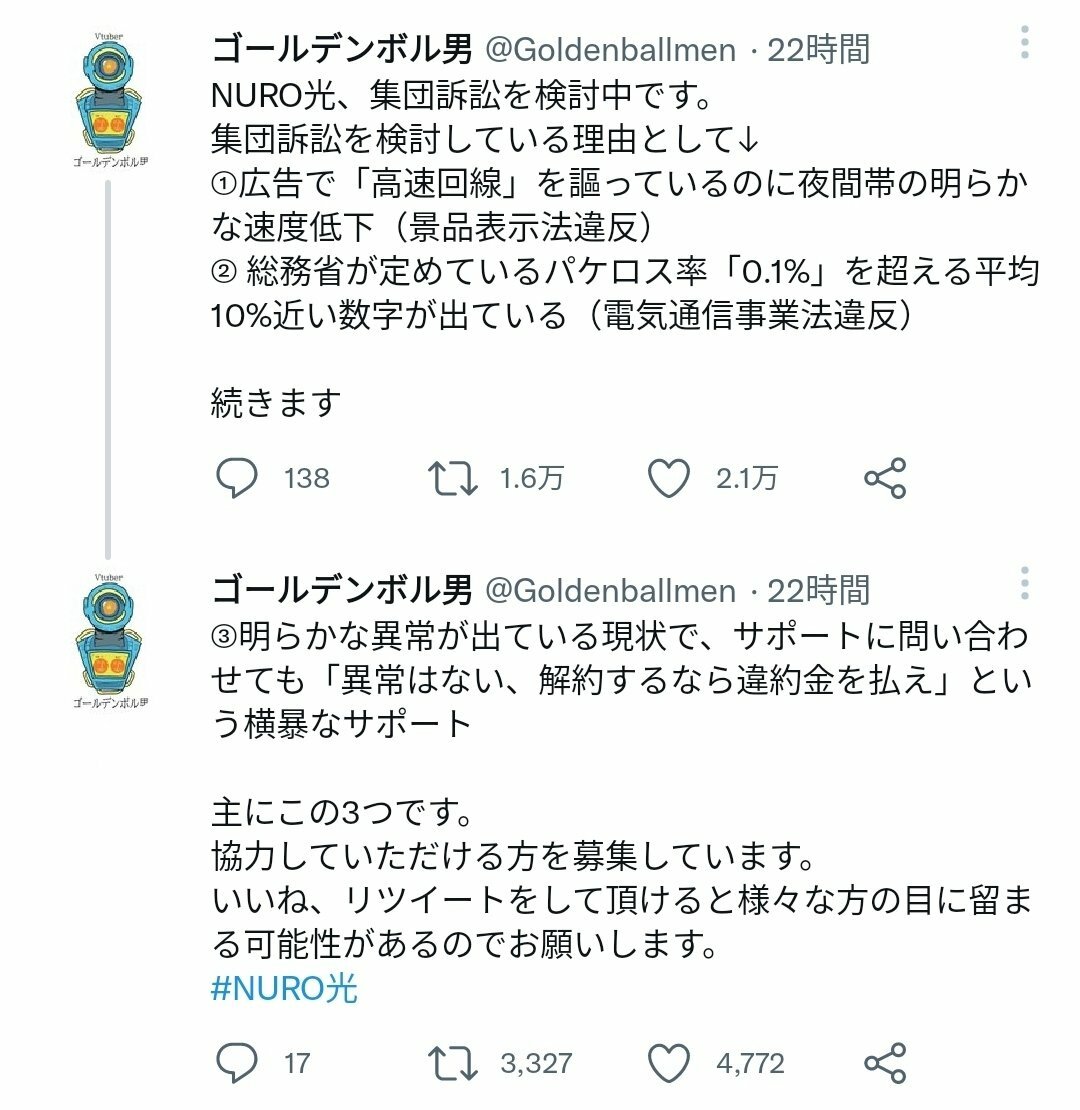
Task: Open the #NURO光 hashtag link
Action: point(285,990)
